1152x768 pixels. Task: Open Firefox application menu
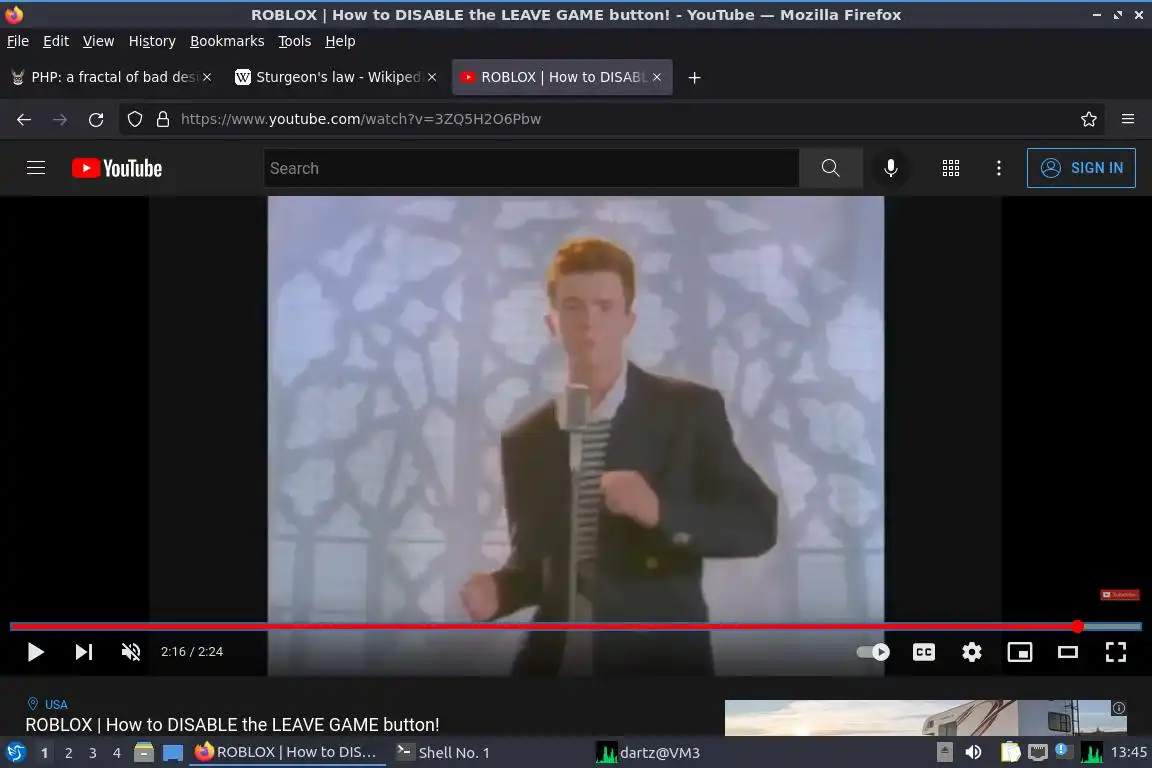click(1128, 119)
